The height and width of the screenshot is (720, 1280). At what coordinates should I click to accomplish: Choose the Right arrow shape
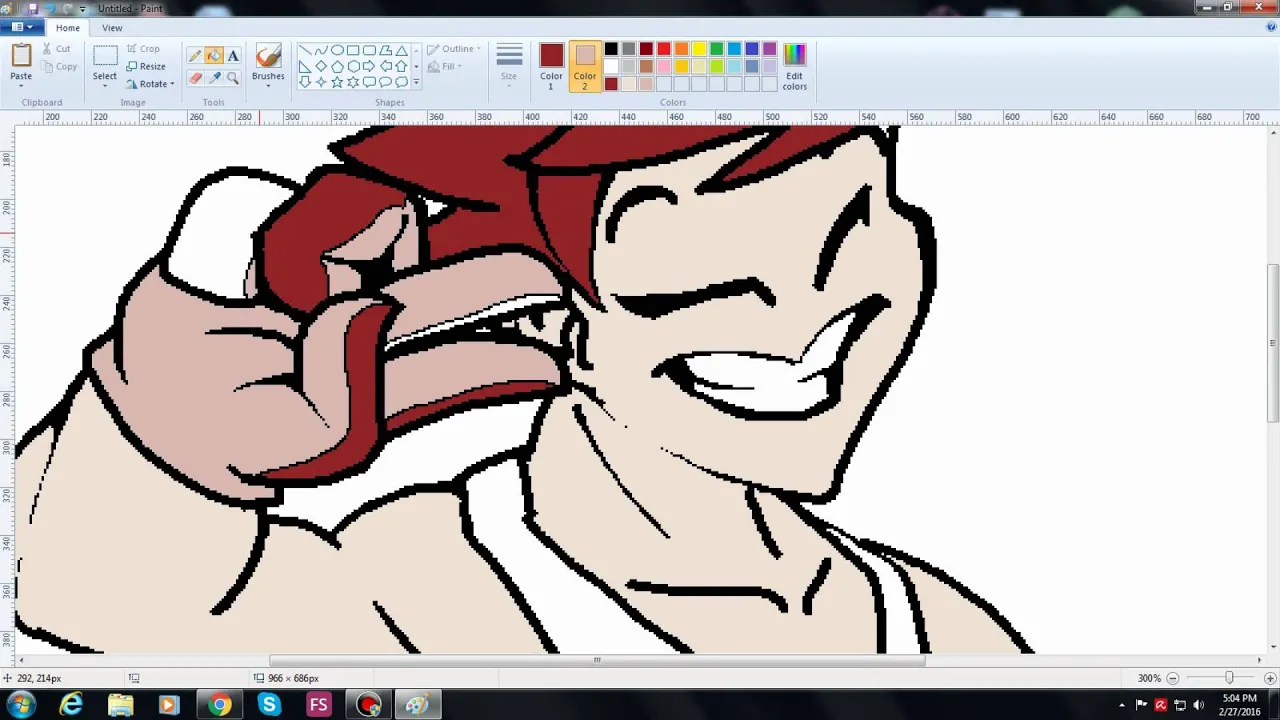coord(369,66)
